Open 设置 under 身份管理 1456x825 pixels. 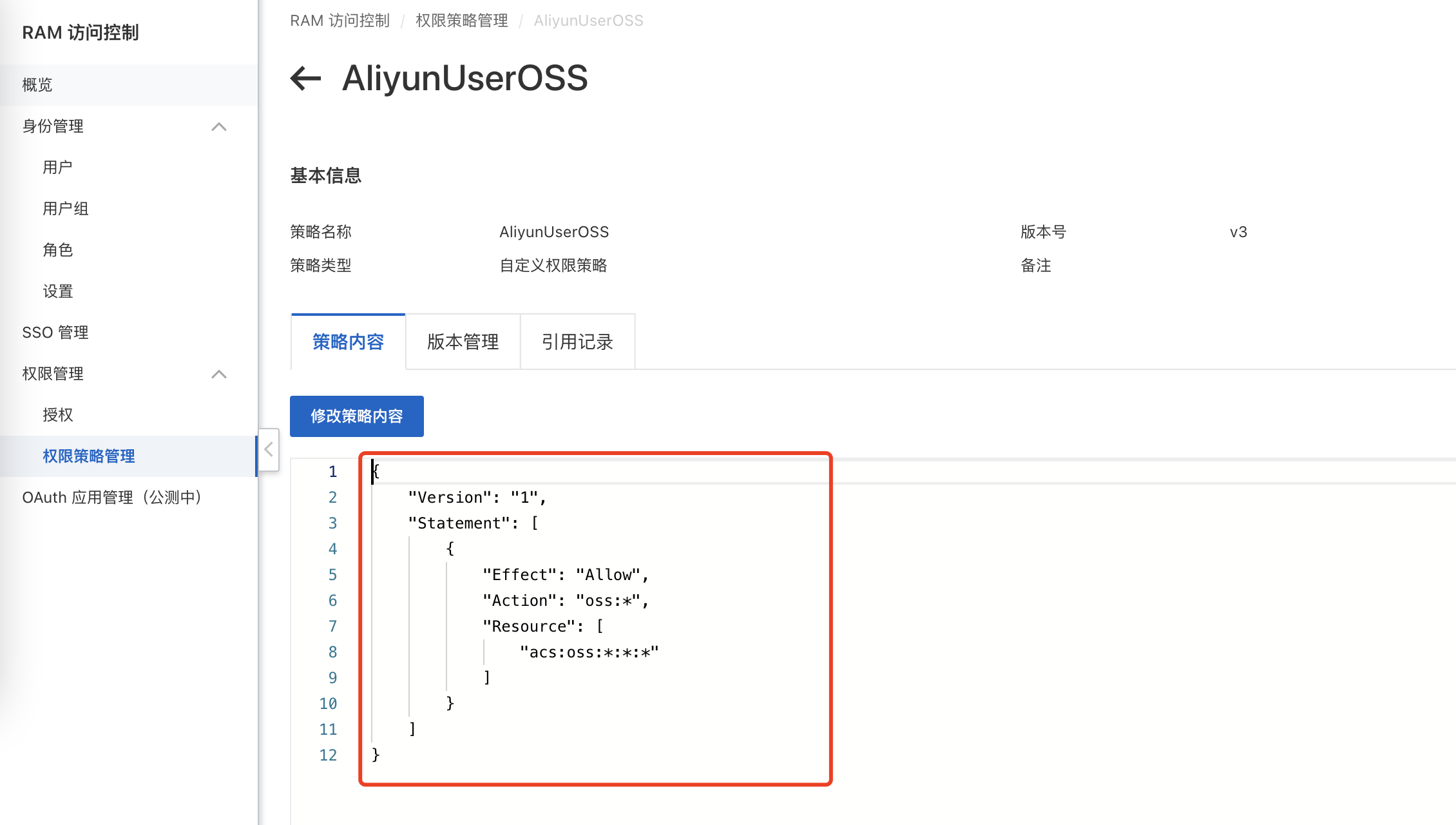click(58, 291)
